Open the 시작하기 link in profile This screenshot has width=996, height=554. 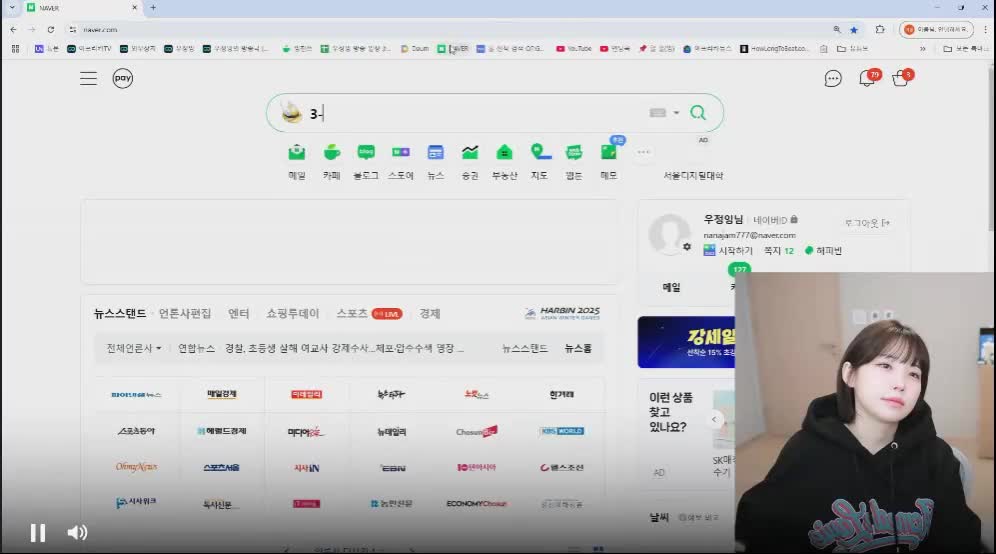tap(728, 251)
